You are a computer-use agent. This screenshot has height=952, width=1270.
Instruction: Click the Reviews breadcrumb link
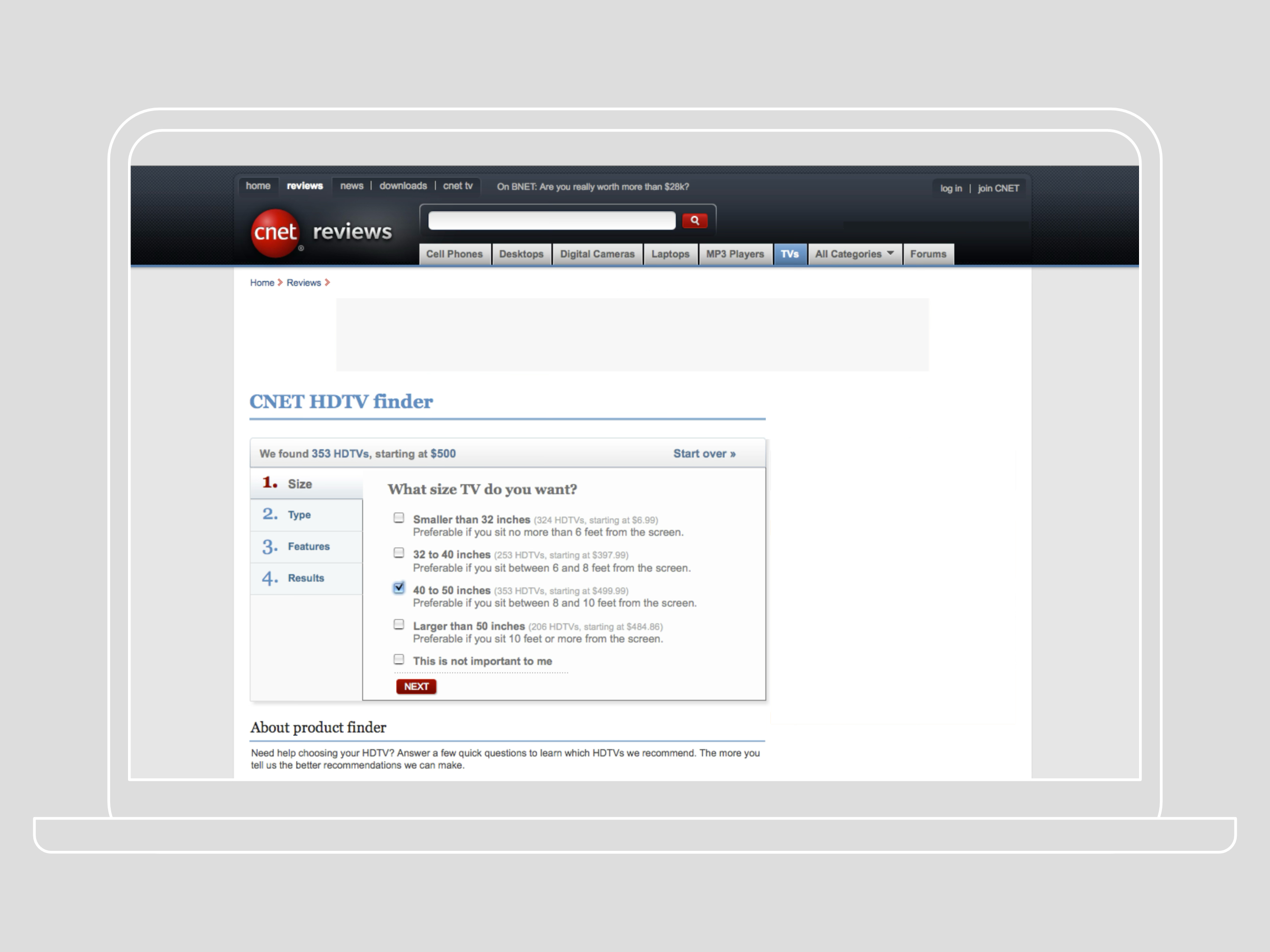(304, 282)
